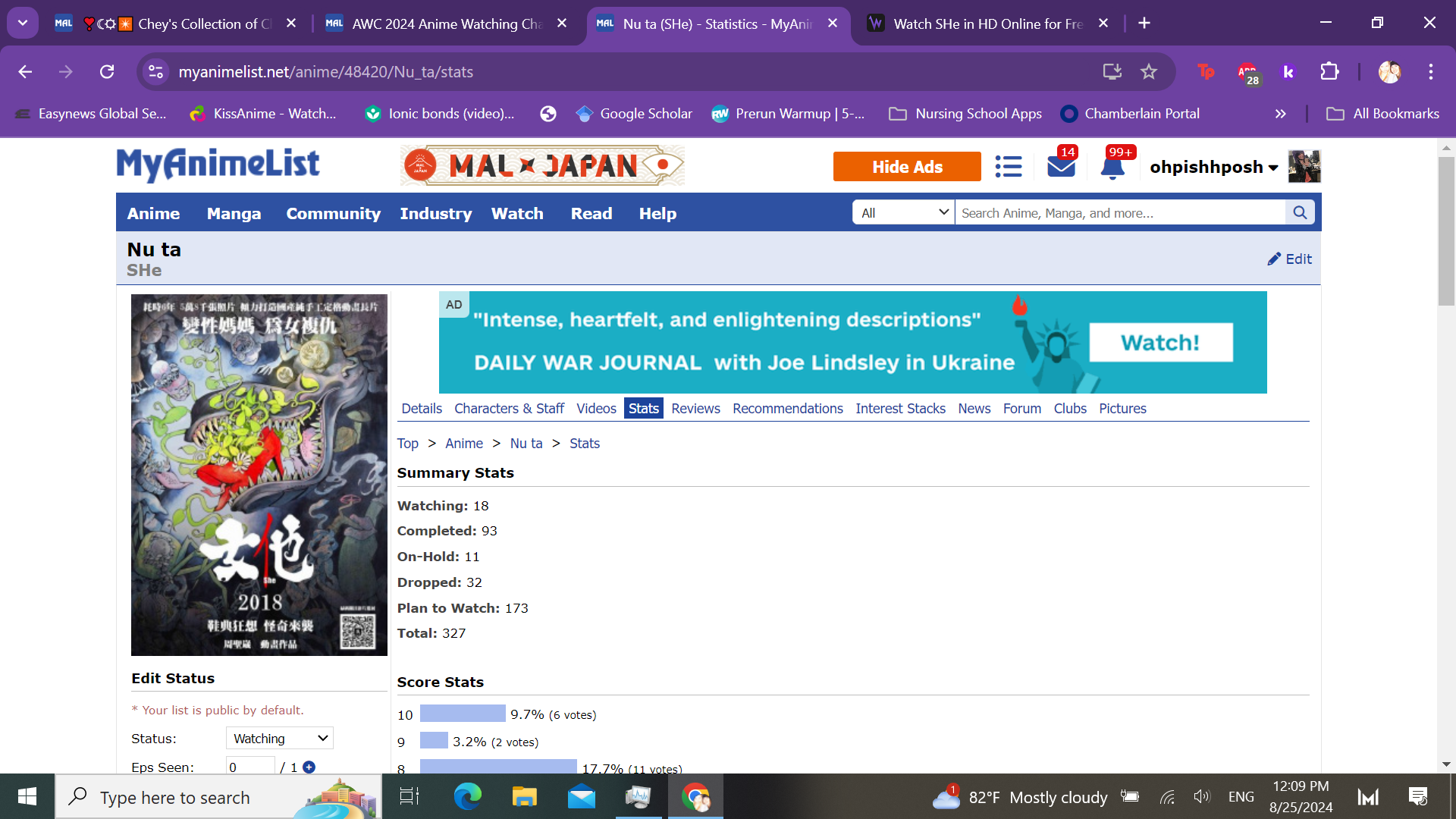Click the search magnifier button
The height and width of the screenshot is (819, 1456).
pyautogui.click(x=1300, y=213)
